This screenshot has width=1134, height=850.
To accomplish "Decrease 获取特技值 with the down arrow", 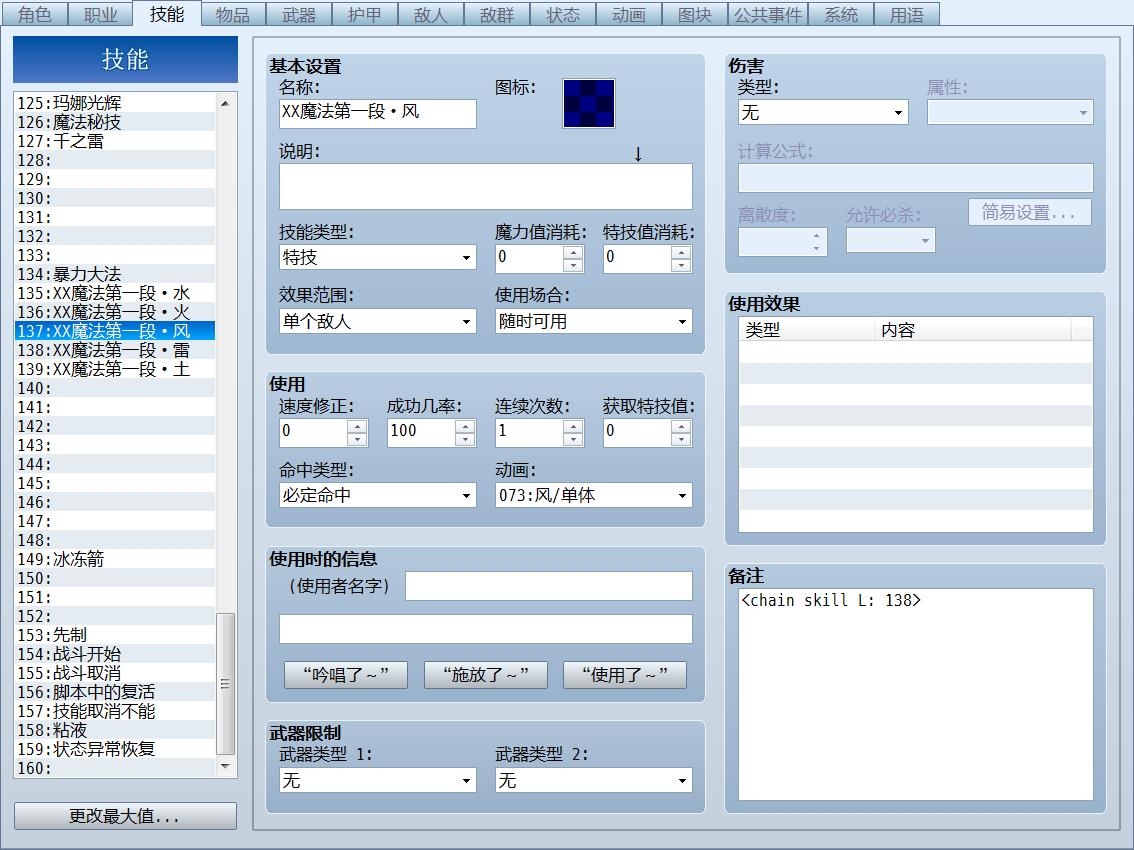I will pyautogui.click(x=681, y=440).
